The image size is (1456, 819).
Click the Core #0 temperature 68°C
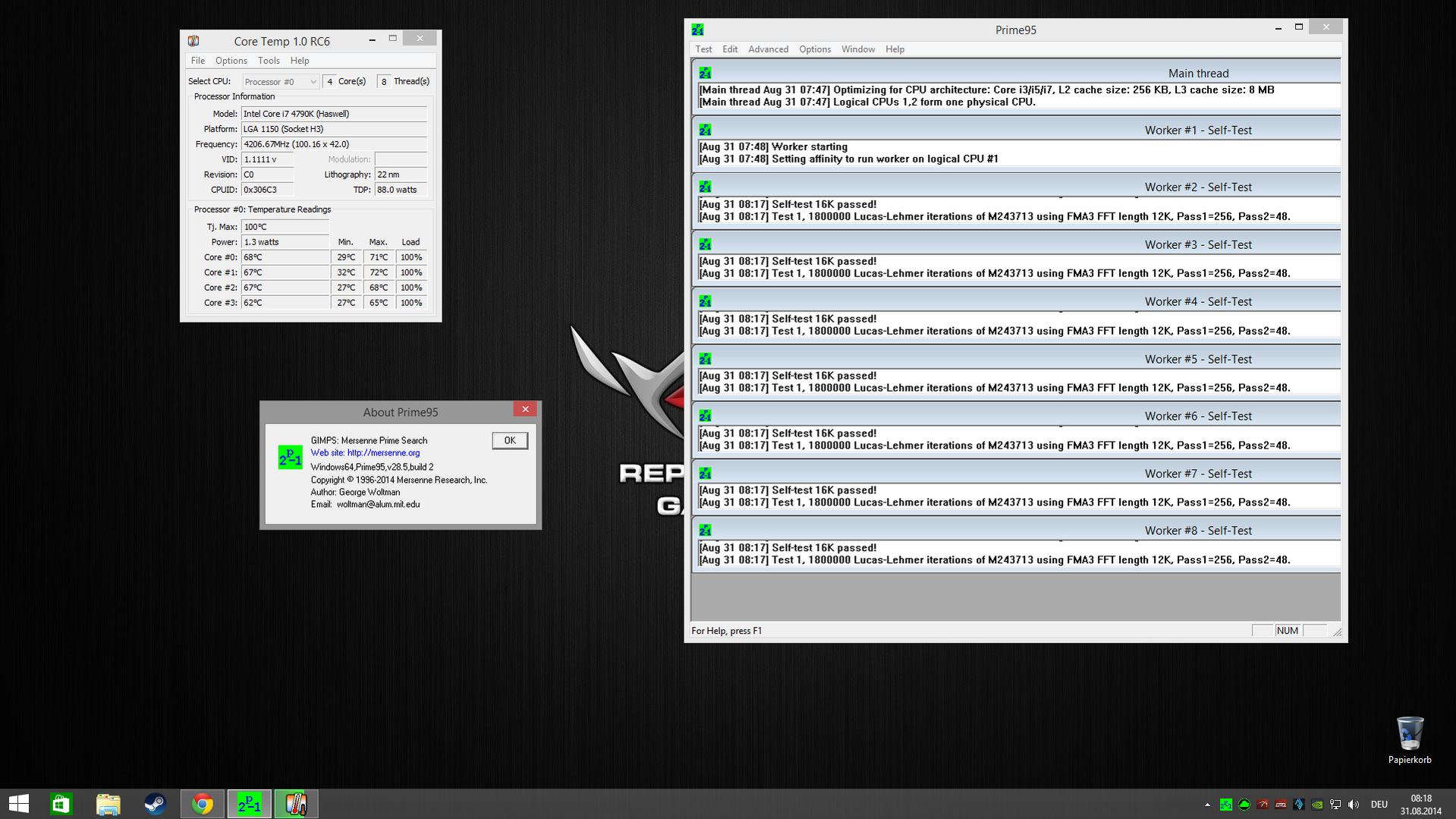[x=285, y=257]
